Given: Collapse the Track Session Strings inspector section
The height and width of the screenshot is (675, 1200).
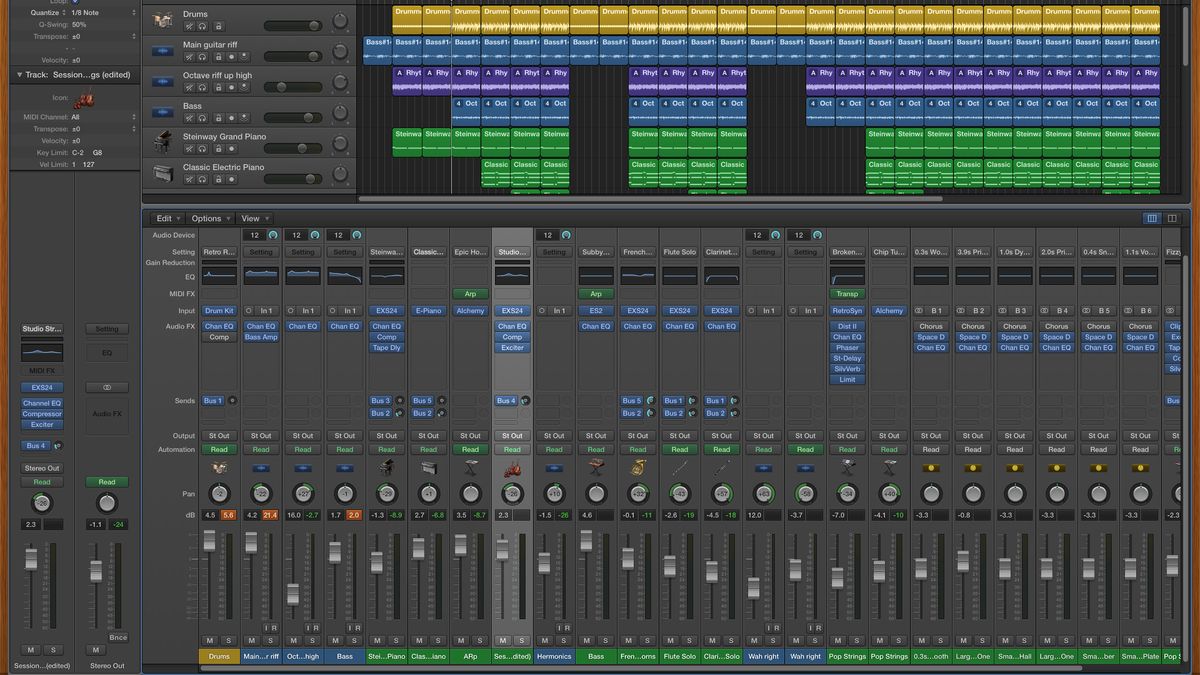Looking at the screenshot, I should click(20, 74).
